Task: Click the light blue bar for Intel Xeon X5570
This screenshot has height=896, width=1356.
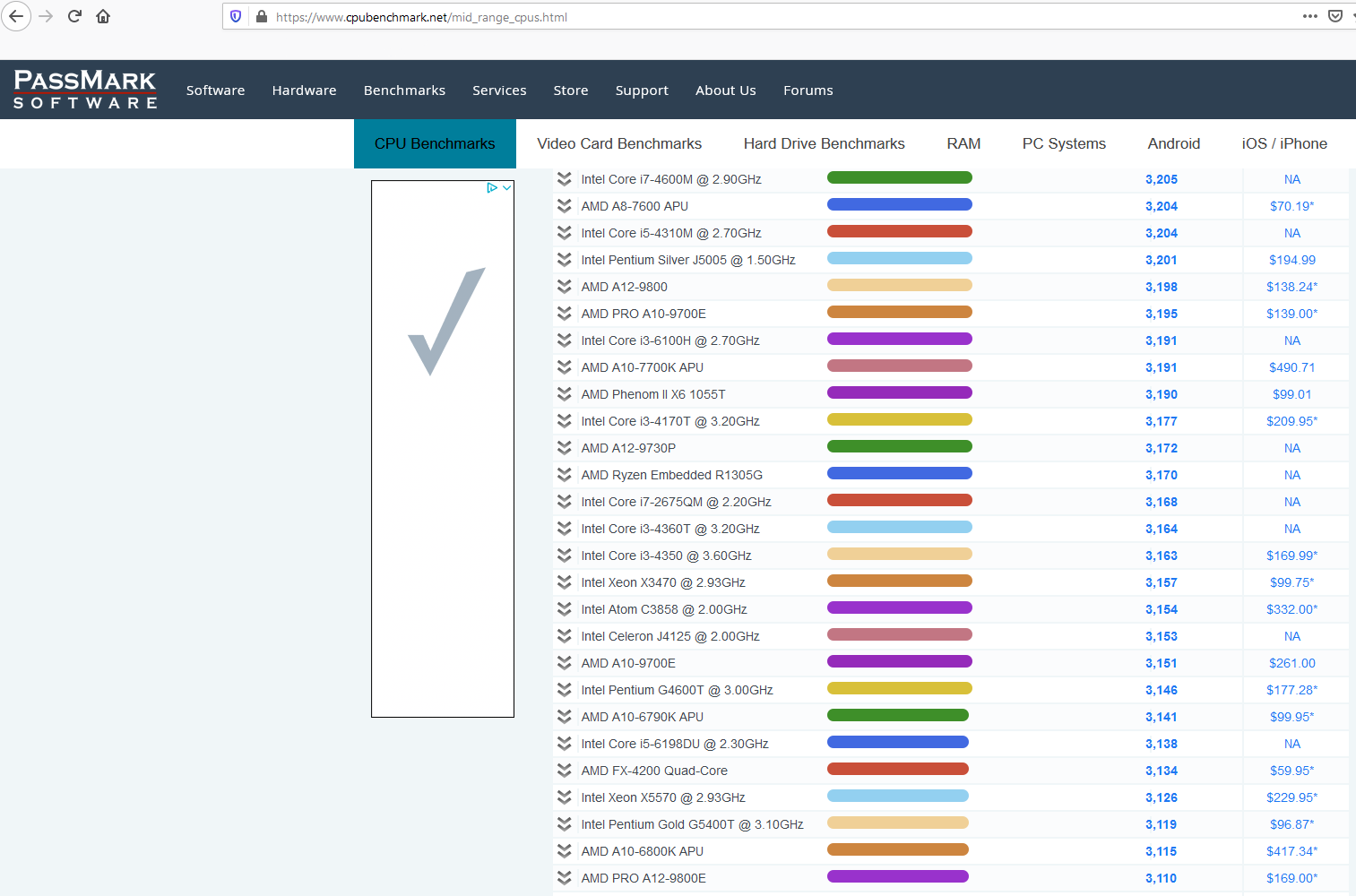Action: [898, 796]
